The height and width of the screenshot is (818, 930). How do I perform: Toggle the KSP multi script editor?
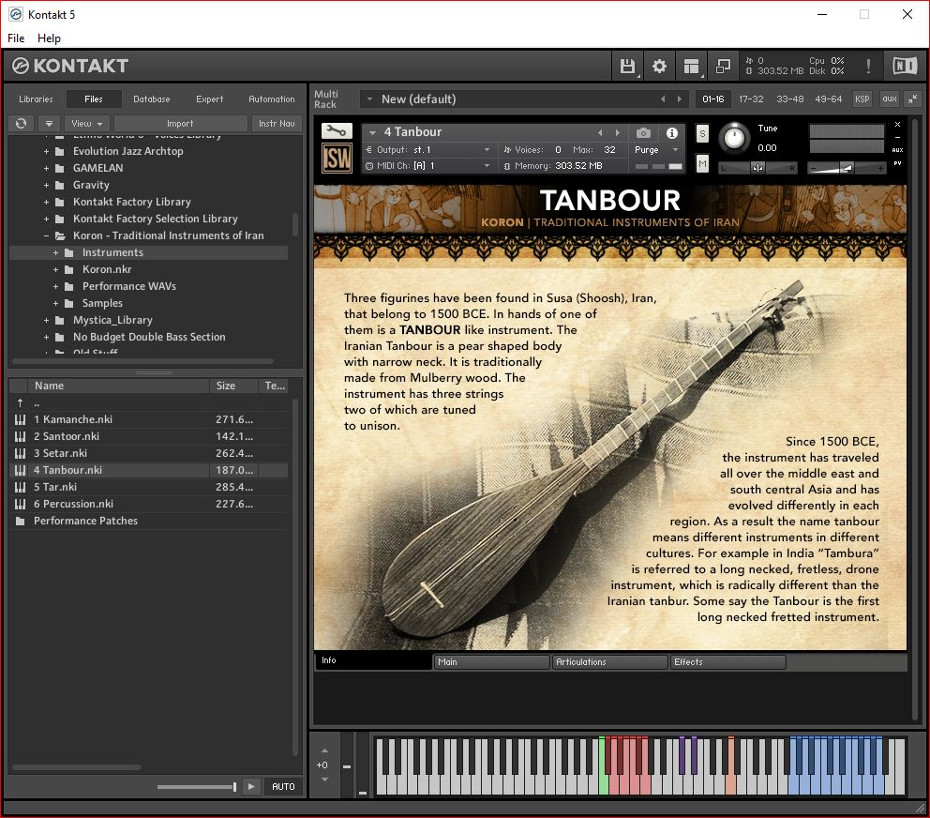coord(862,99)
